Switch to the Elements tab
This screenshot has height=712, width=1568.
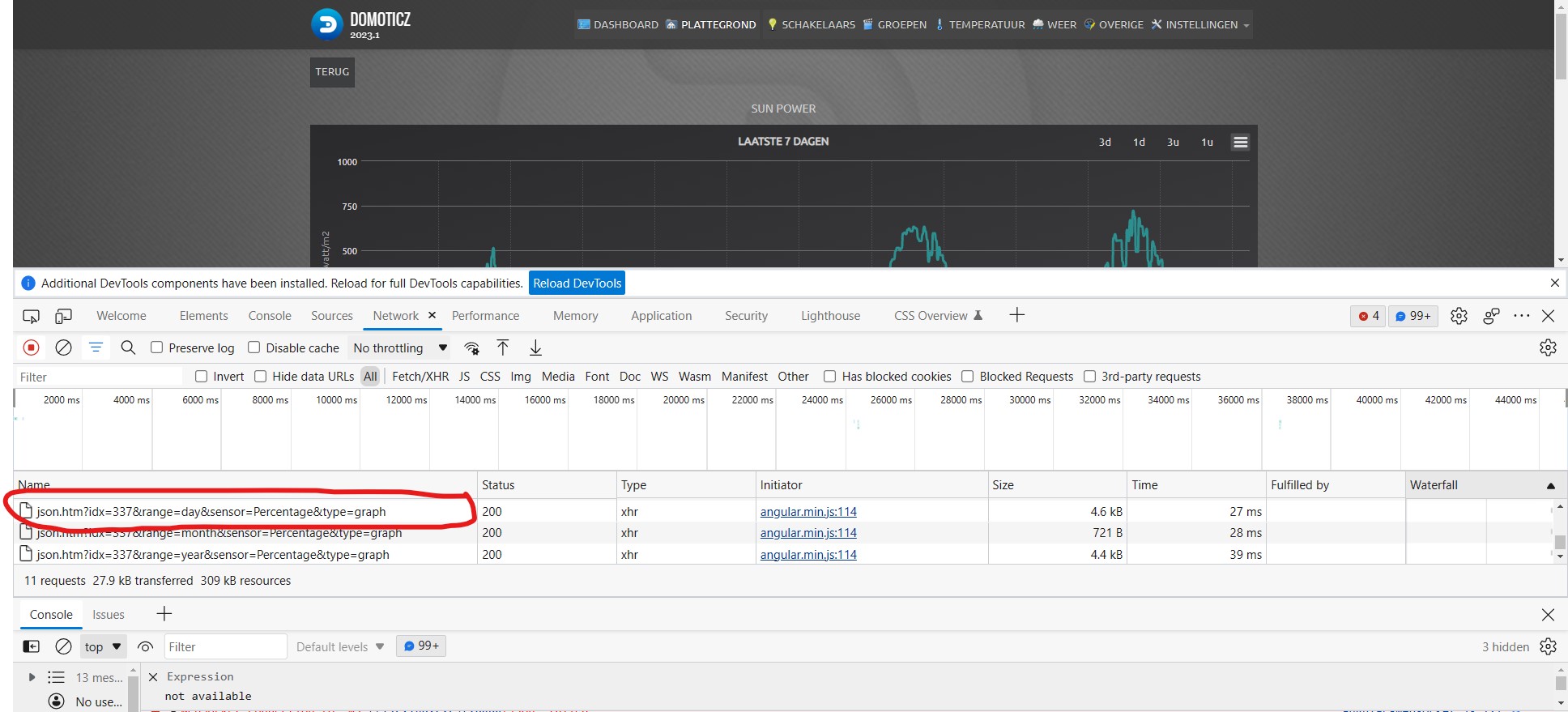[x=203, y=316]
